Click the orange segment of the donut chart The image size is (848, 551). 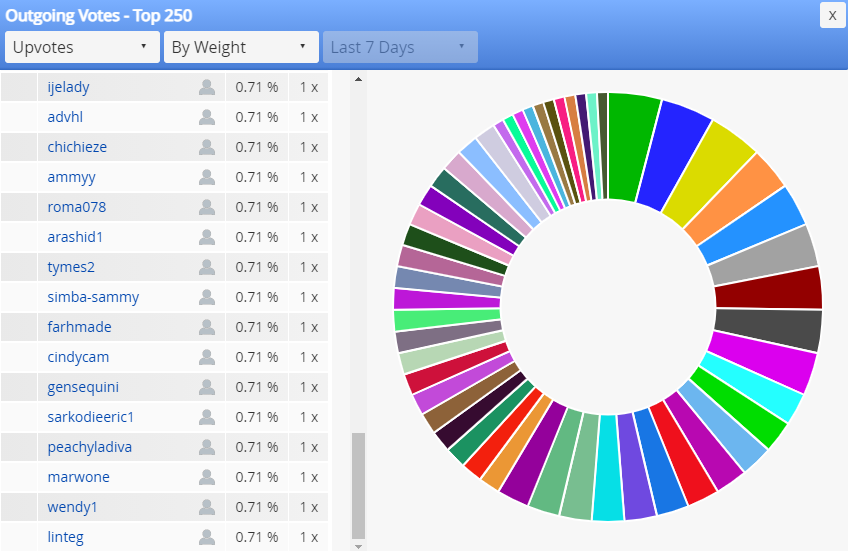[x=733, y=199]
